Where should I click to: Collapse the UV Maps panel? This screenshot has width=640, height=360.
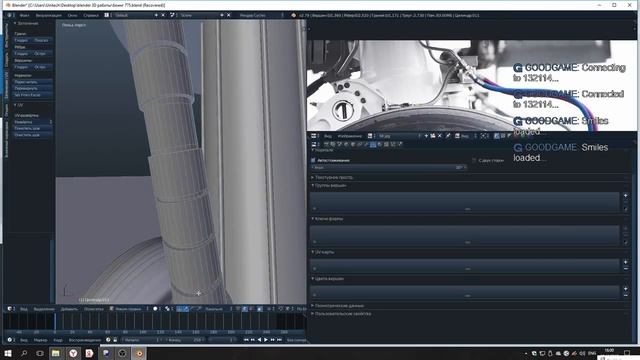[323, 252]
